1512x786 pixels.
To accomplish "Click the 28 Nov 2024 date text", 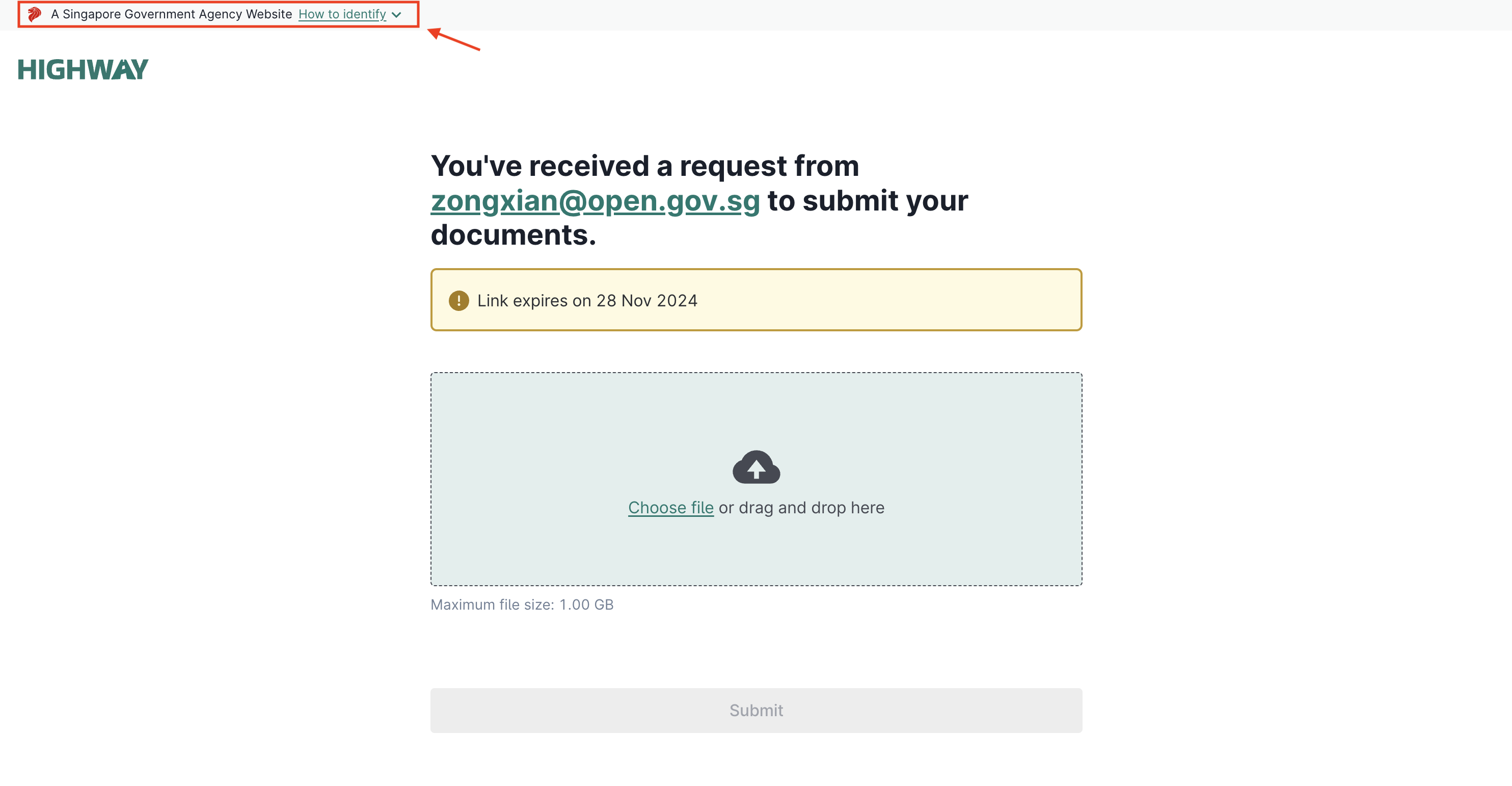I will 647,301.
